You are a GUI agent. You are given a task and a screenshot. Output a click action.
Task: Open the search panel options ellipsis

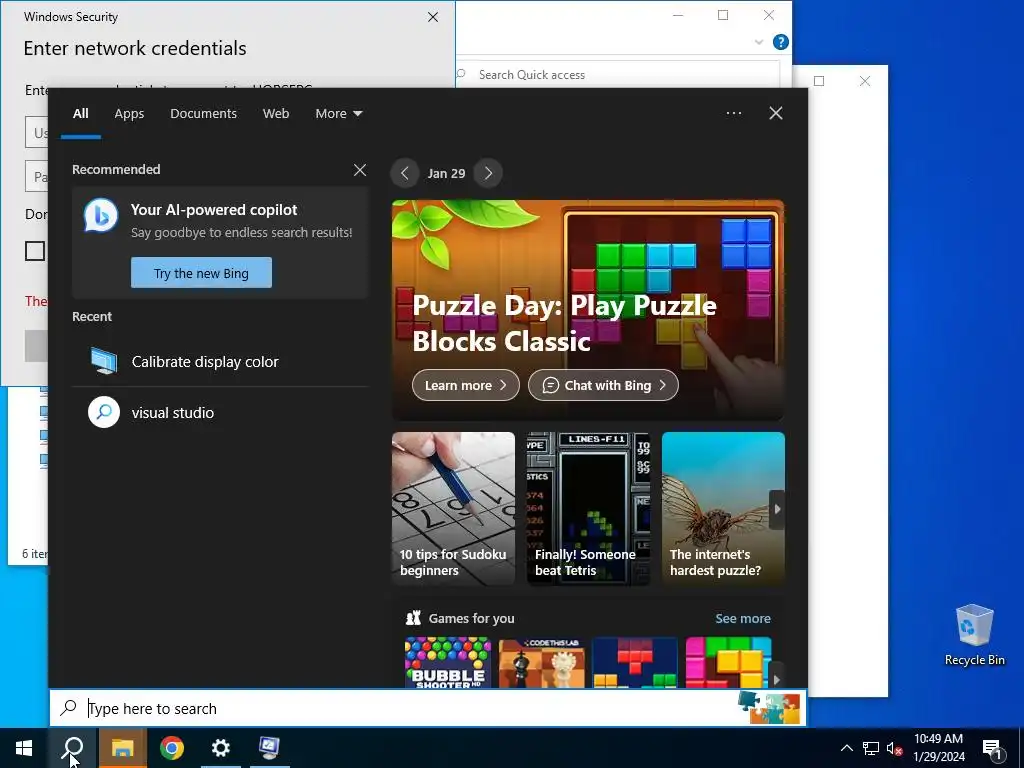733,113
